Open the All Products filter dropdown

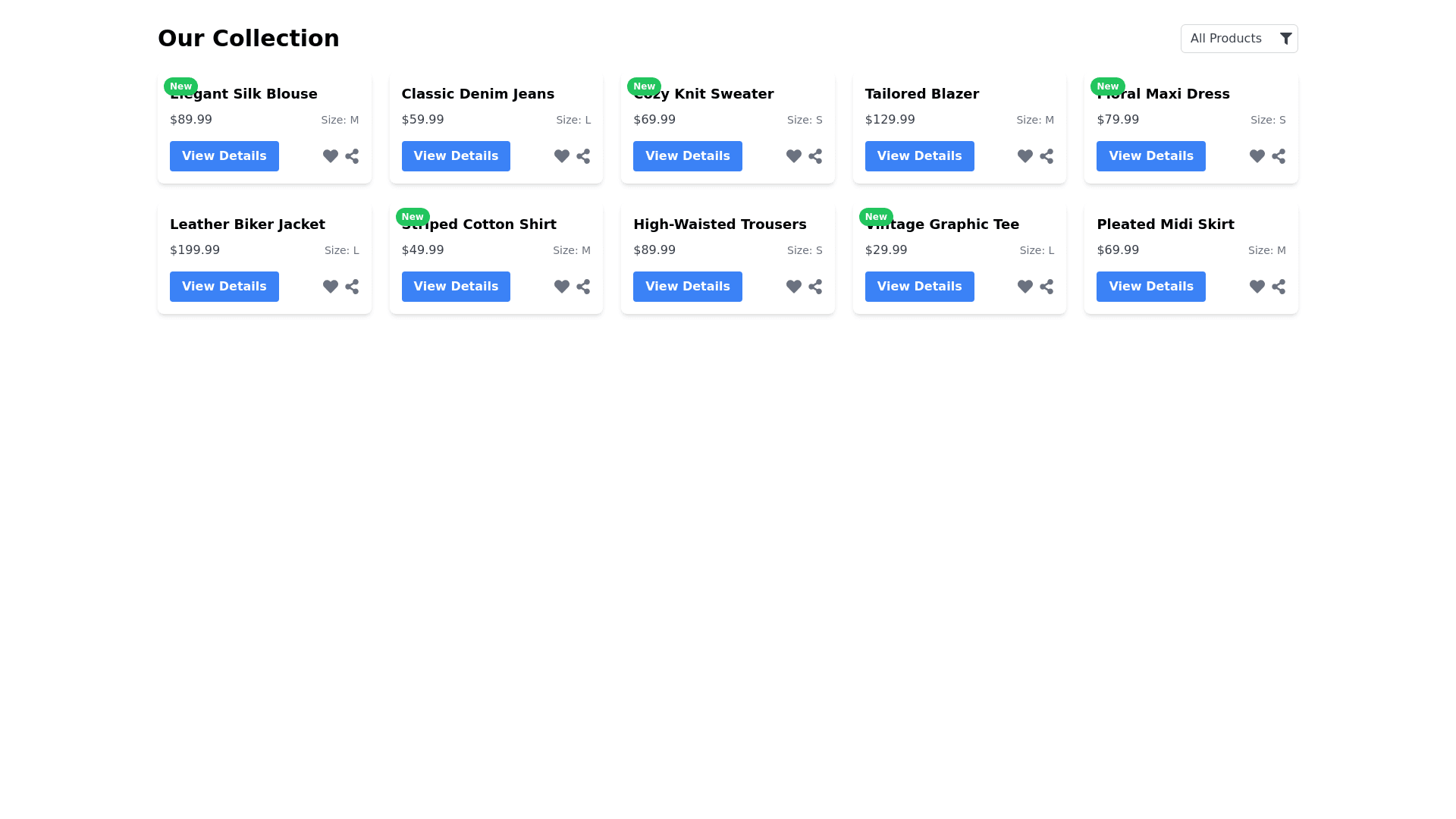coord(1226,39)
